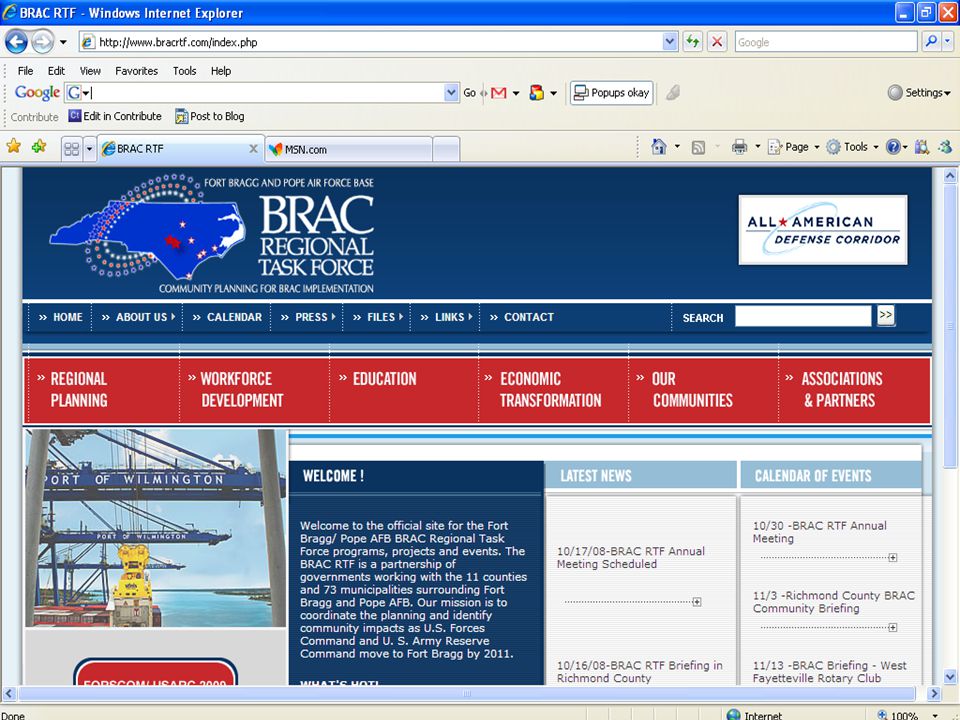Click the Messenger icon in command bar

pos(945,147)
